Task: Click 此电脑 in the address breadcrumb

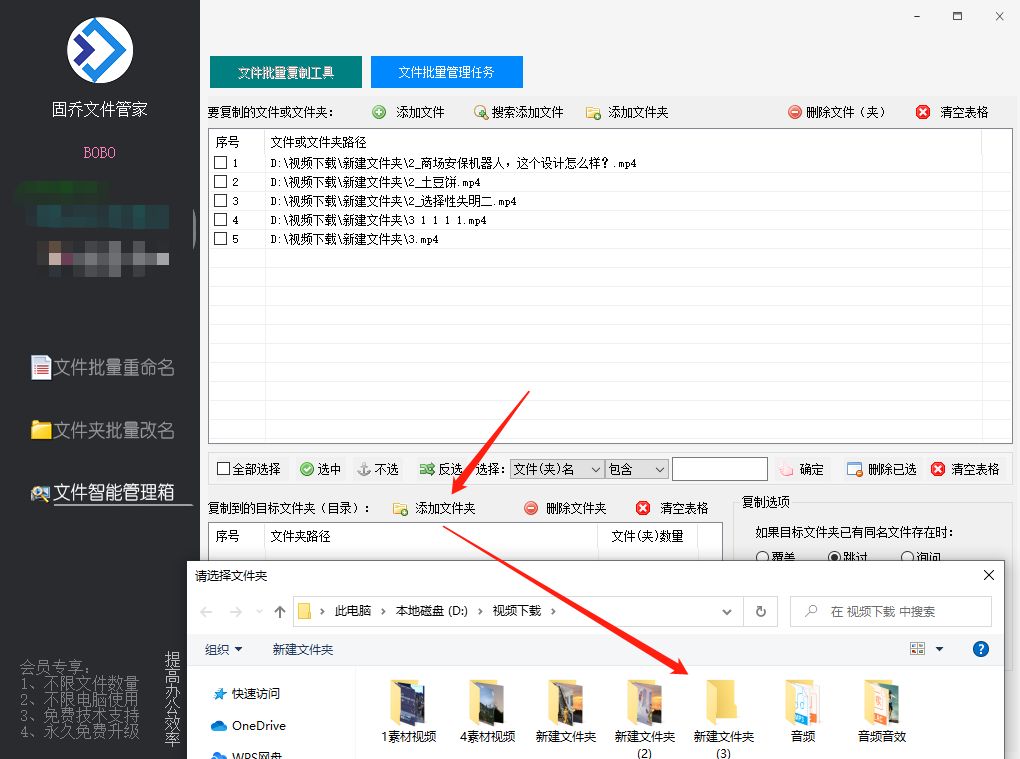Action: pos(353,611)
